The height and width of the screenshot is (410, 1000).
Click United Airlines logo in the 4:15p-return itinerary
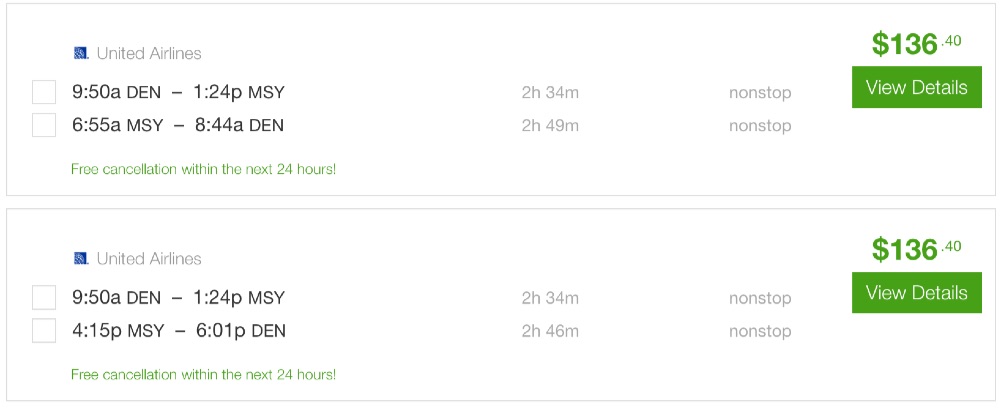[x=81, y=259]
